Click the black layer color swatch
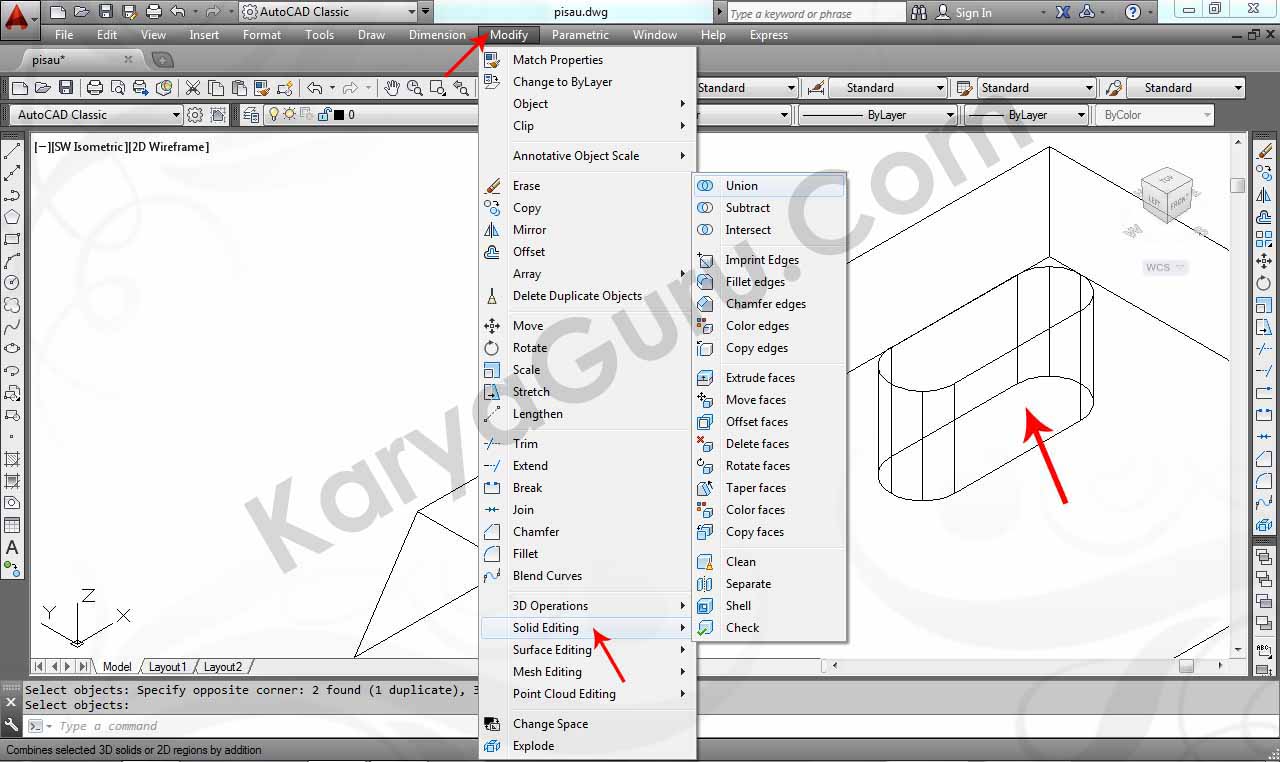Screen dimensions: 1280x762 [x=339, y=115]
